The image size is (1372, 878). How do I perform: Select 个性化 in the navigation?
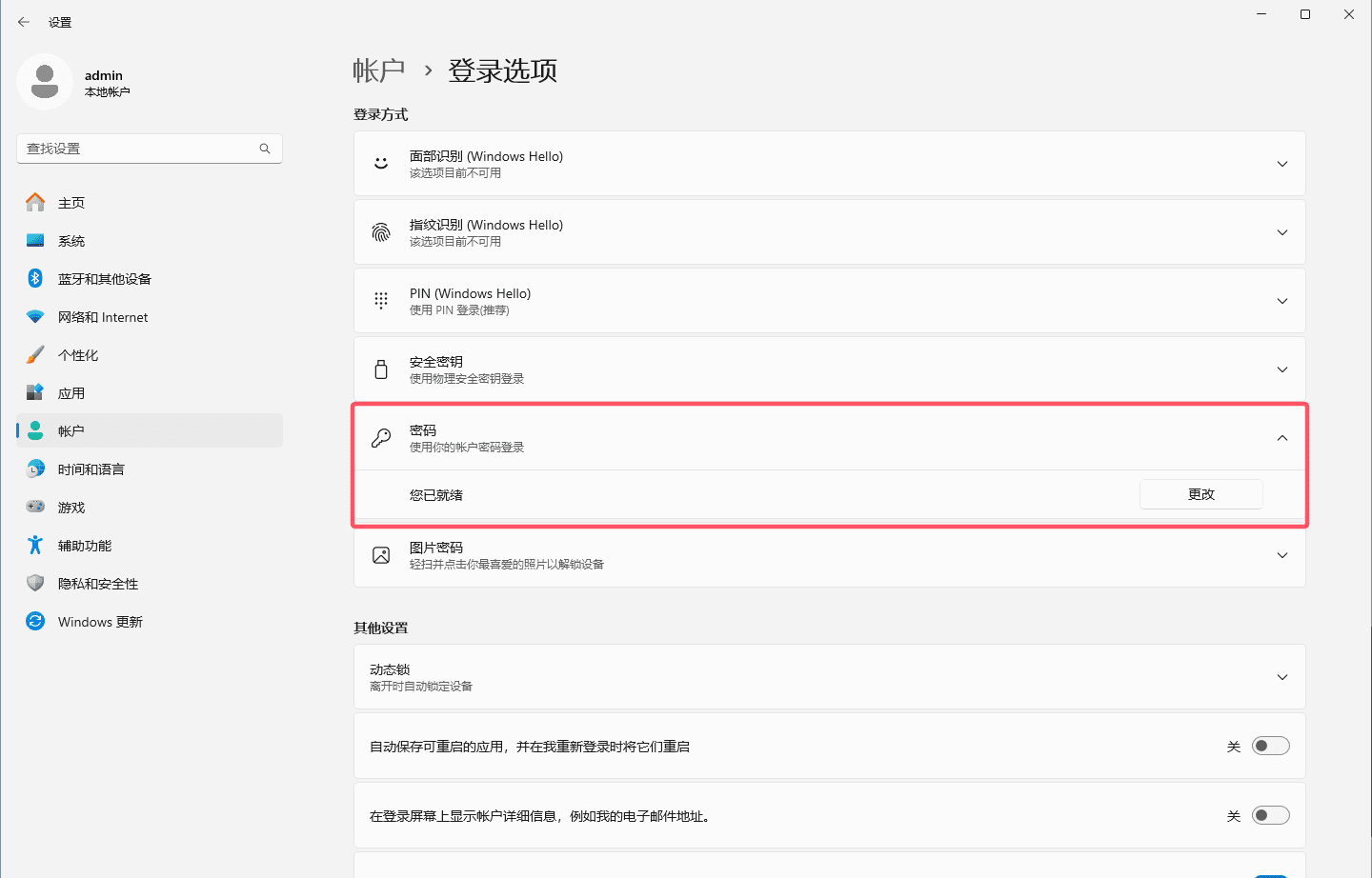[x=150, y=354]
